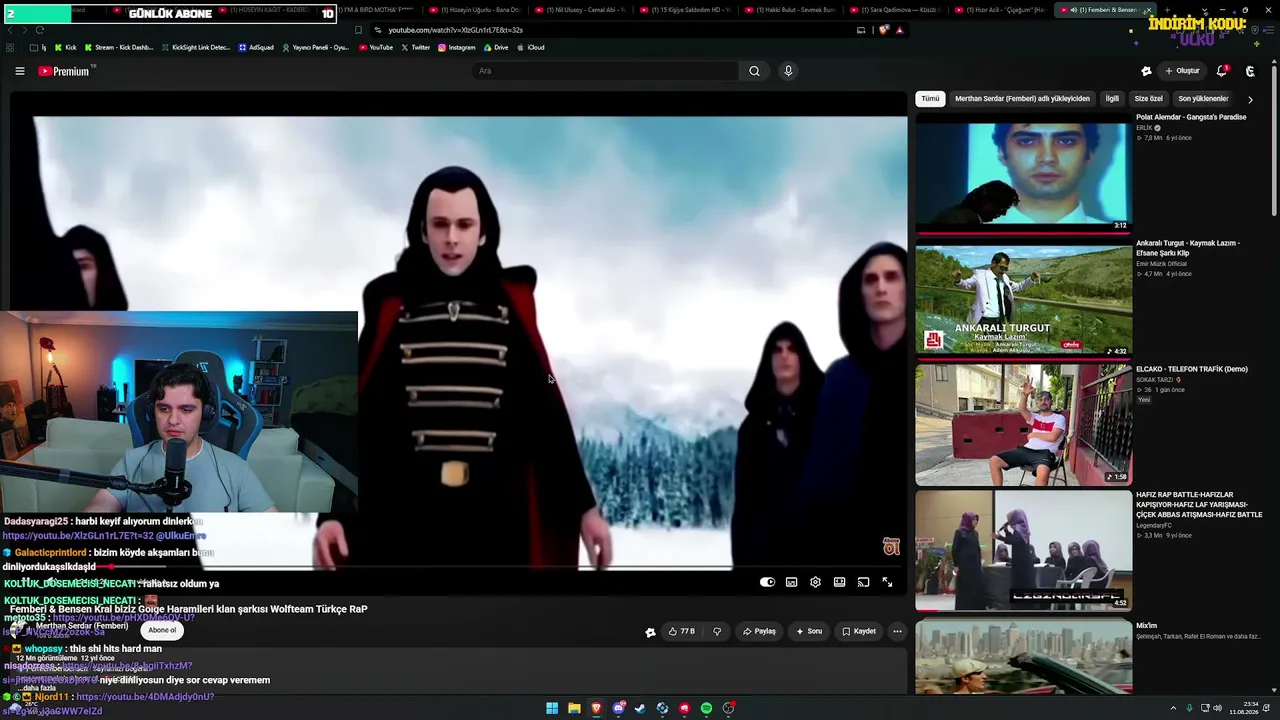
Task: Open the Instagram bookmark
Action: pos(457,47)
